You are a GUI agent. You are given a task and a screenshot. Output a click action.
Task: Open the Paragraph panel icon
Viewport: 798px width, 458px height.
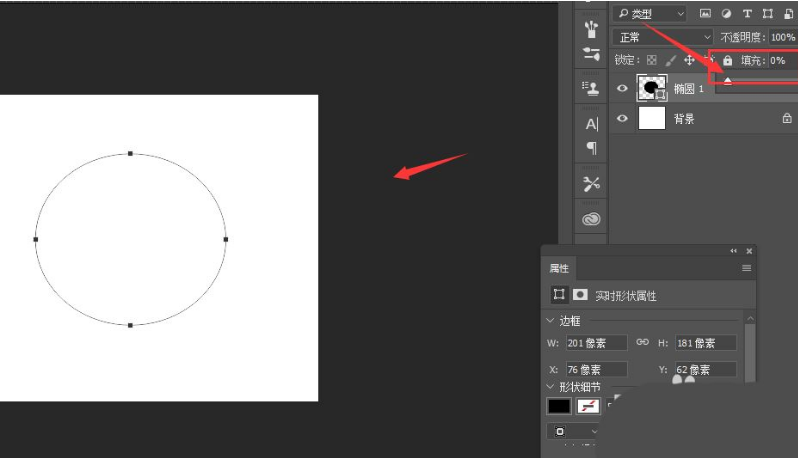591,148
